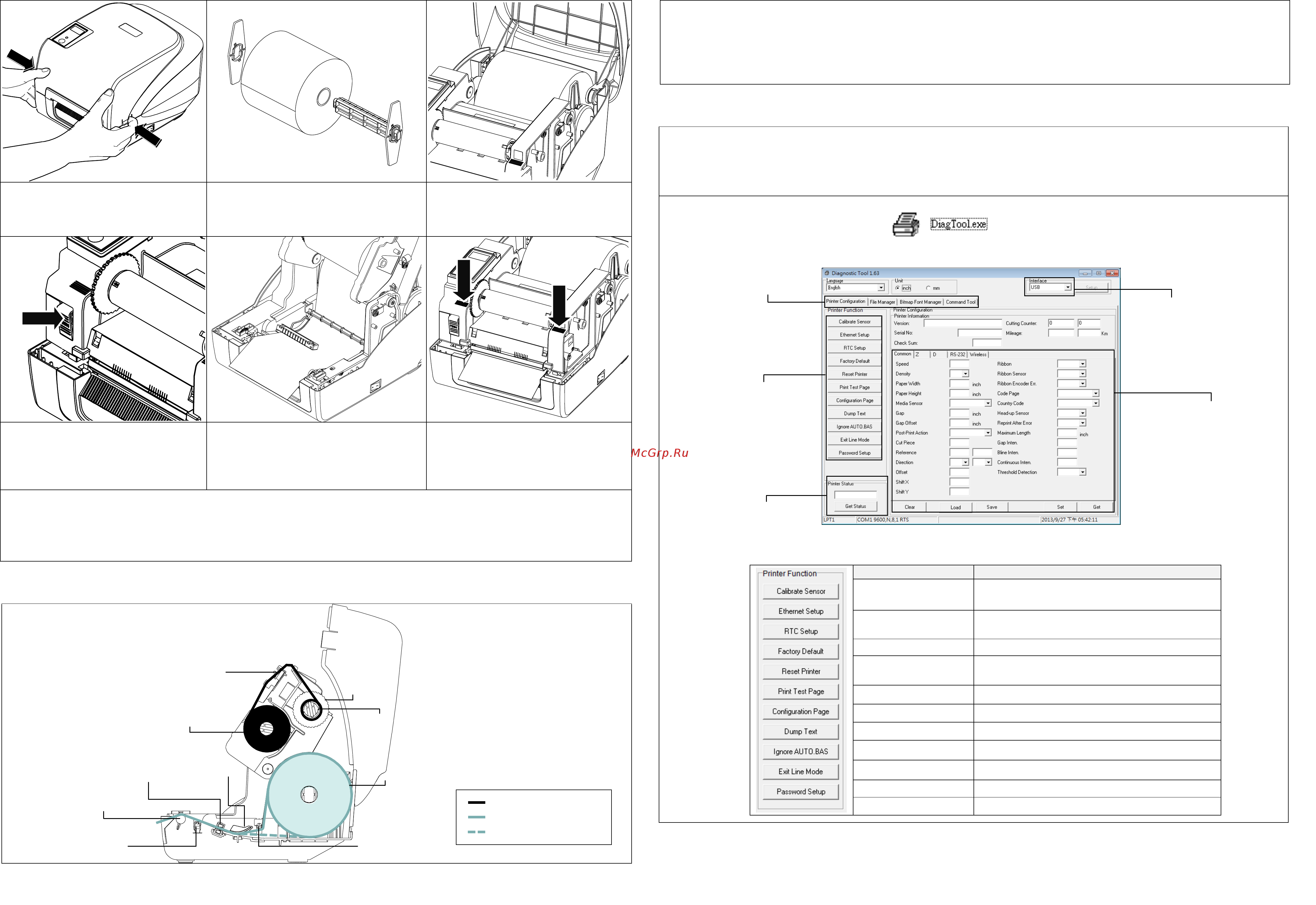Click the Get button
This screenshot has width=1316, height=905.
tap(1097, 508)
